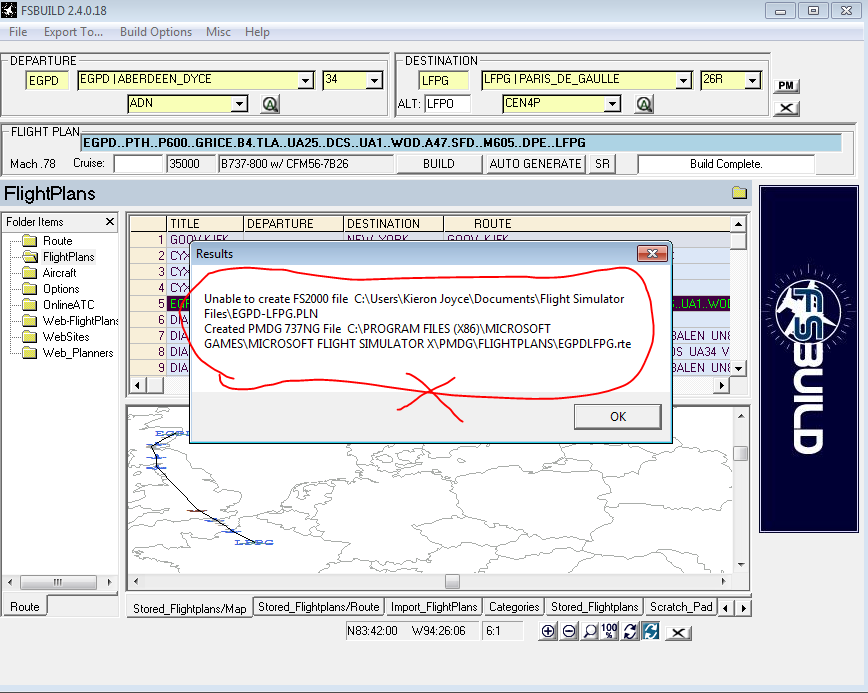868x693 pixels.
Task: Open the departure runway 34 dropdown
Action: (x=374, y=81)
